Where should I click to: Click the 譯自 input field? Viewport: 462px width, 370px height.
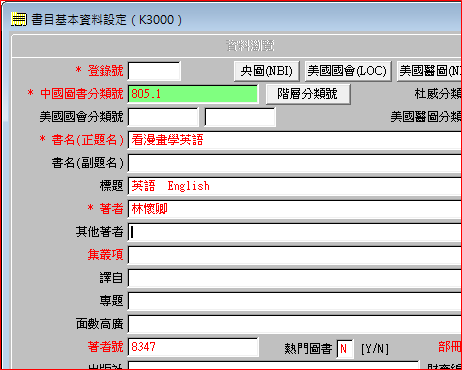coord(295,278)
